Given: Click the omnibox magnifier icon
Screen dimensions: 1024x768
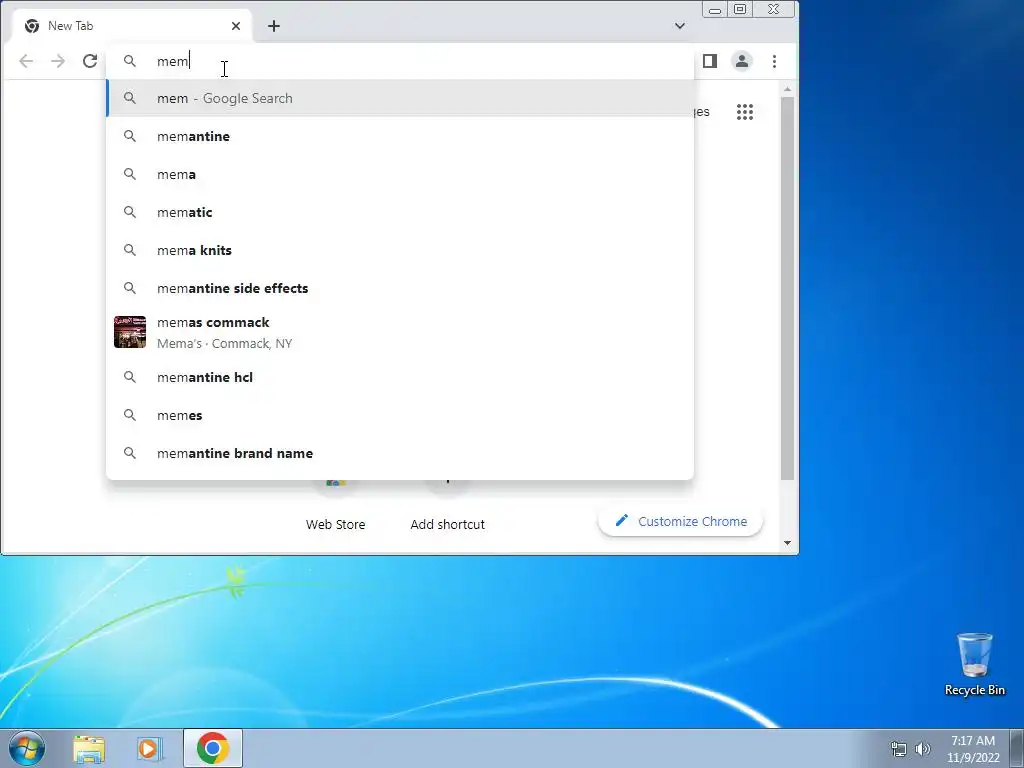Looking at the screenshot, I should (130, 61).
